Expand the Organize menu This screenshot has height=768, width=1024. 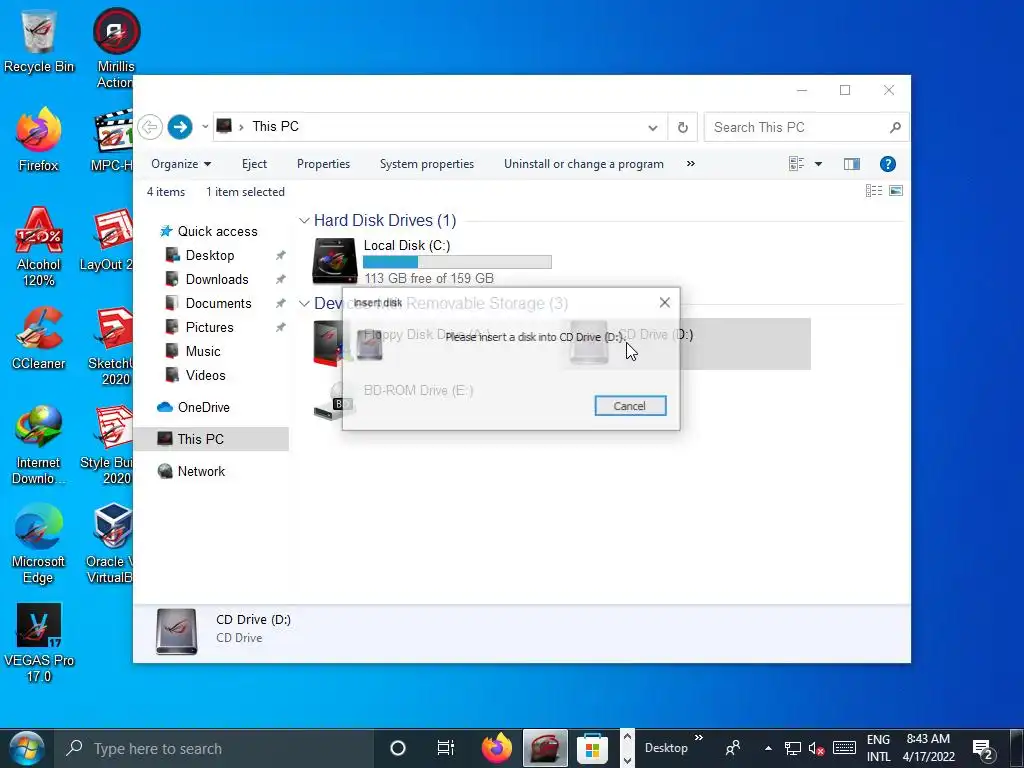[x=181, y=164]
